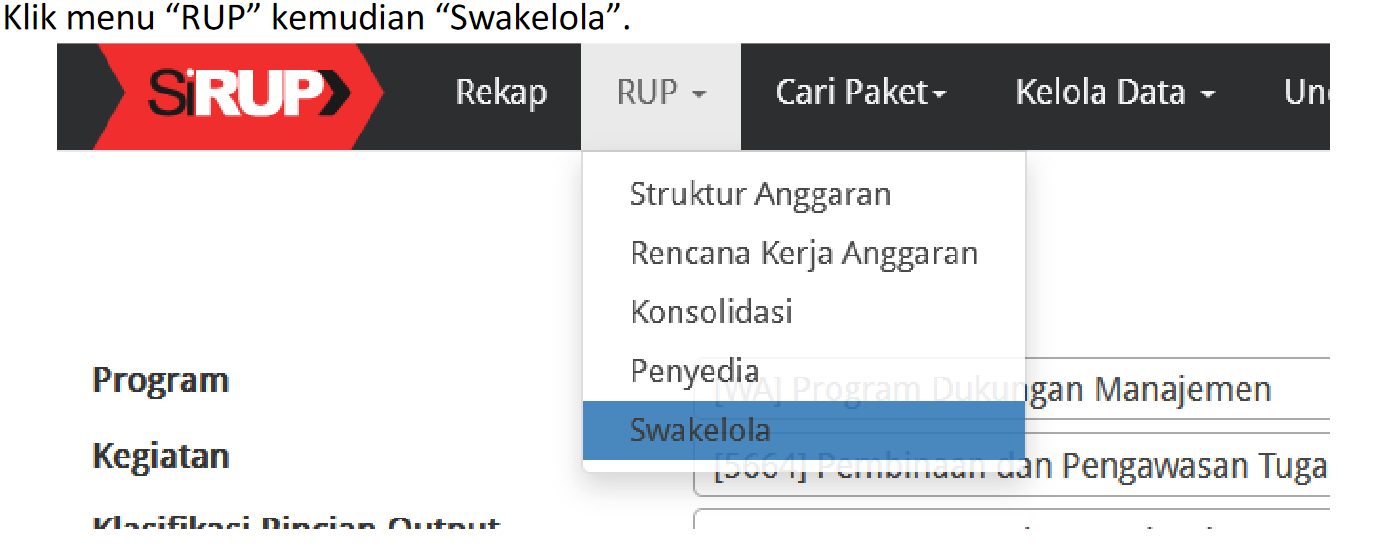This screenshot has width=1384, height=553.
Task: Click the Kegiatan field showing Pembinaan dan Pengawasan
Action: click(1180, 466)
